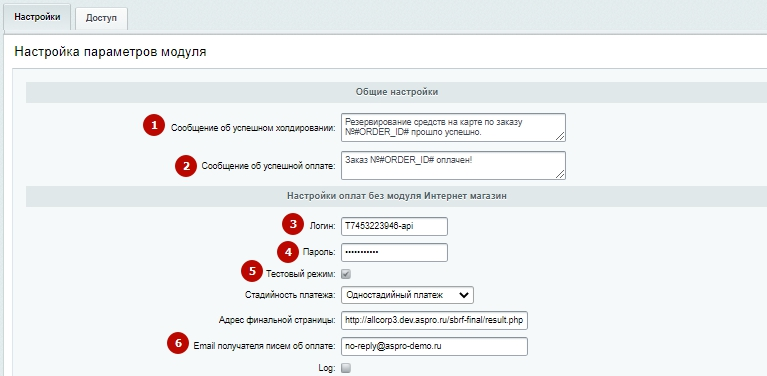767x376 pixels.
Task: Click the Настройка параметров модуля title
Action: click(110, 52)
